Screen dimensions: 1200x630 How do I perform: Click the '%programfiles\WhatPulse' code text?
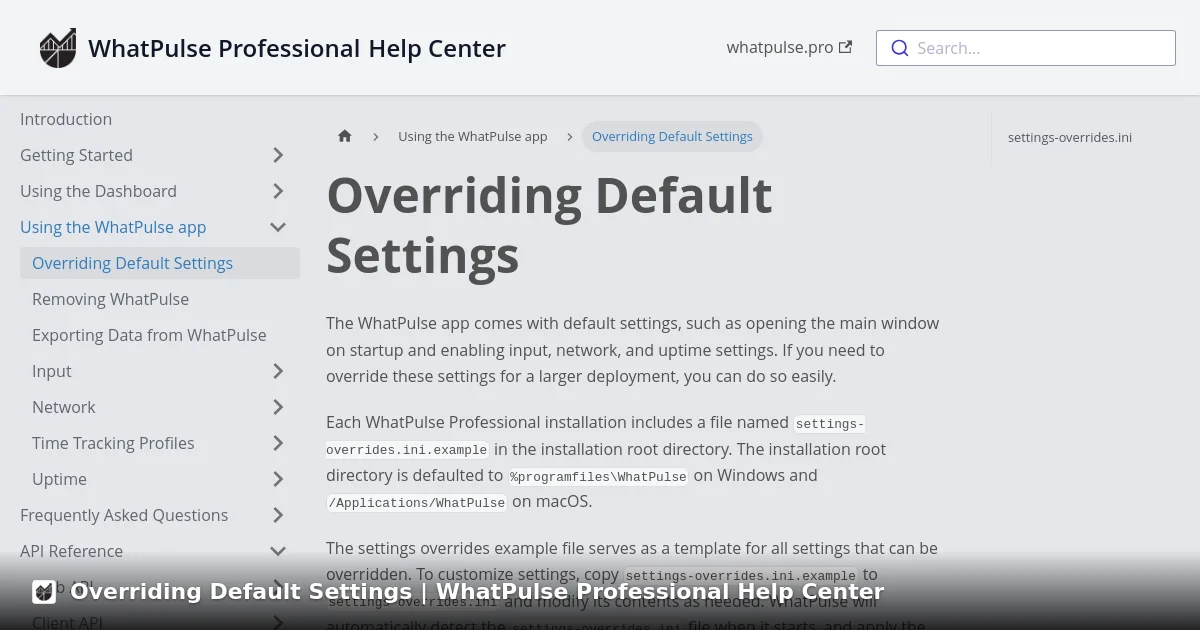click(598, 477)
